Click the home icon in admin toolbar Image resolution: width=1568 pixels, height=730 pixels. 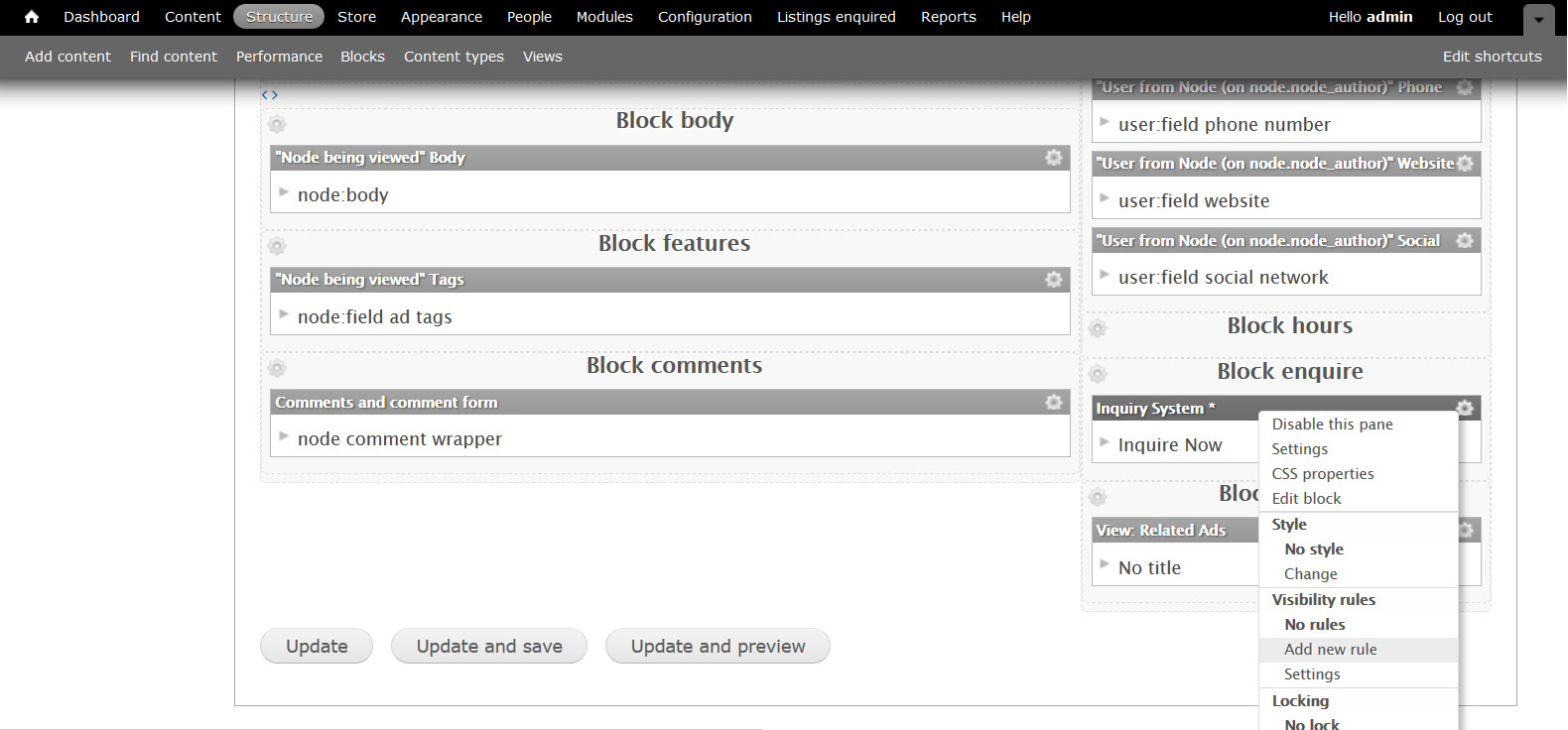click(x=32, y=17)
